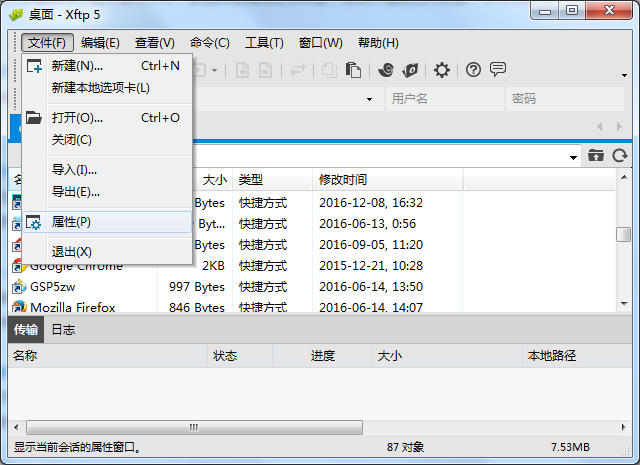This screenshot has height=465, width=640.
Task: Click 新建本地选项卡(L) menu entry
Action: coord(100,88)
